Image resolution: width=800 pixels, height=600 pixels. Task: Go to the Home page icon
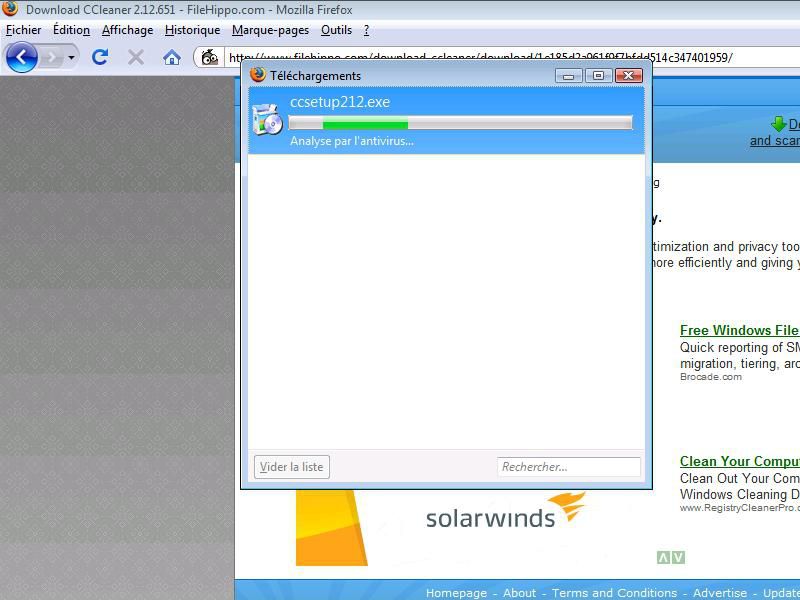[x=172, y=57]
